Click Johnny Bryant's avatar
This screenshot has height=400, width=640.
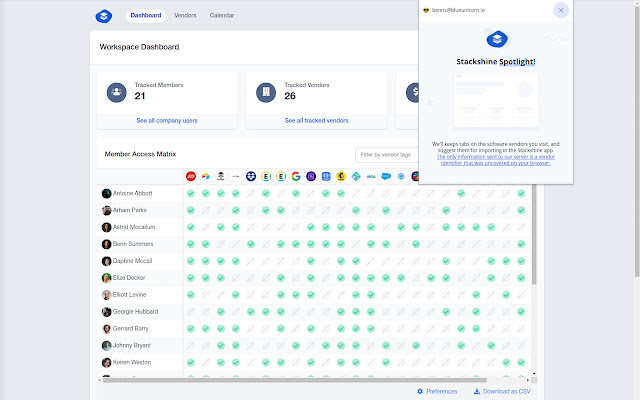click(106, 346)
